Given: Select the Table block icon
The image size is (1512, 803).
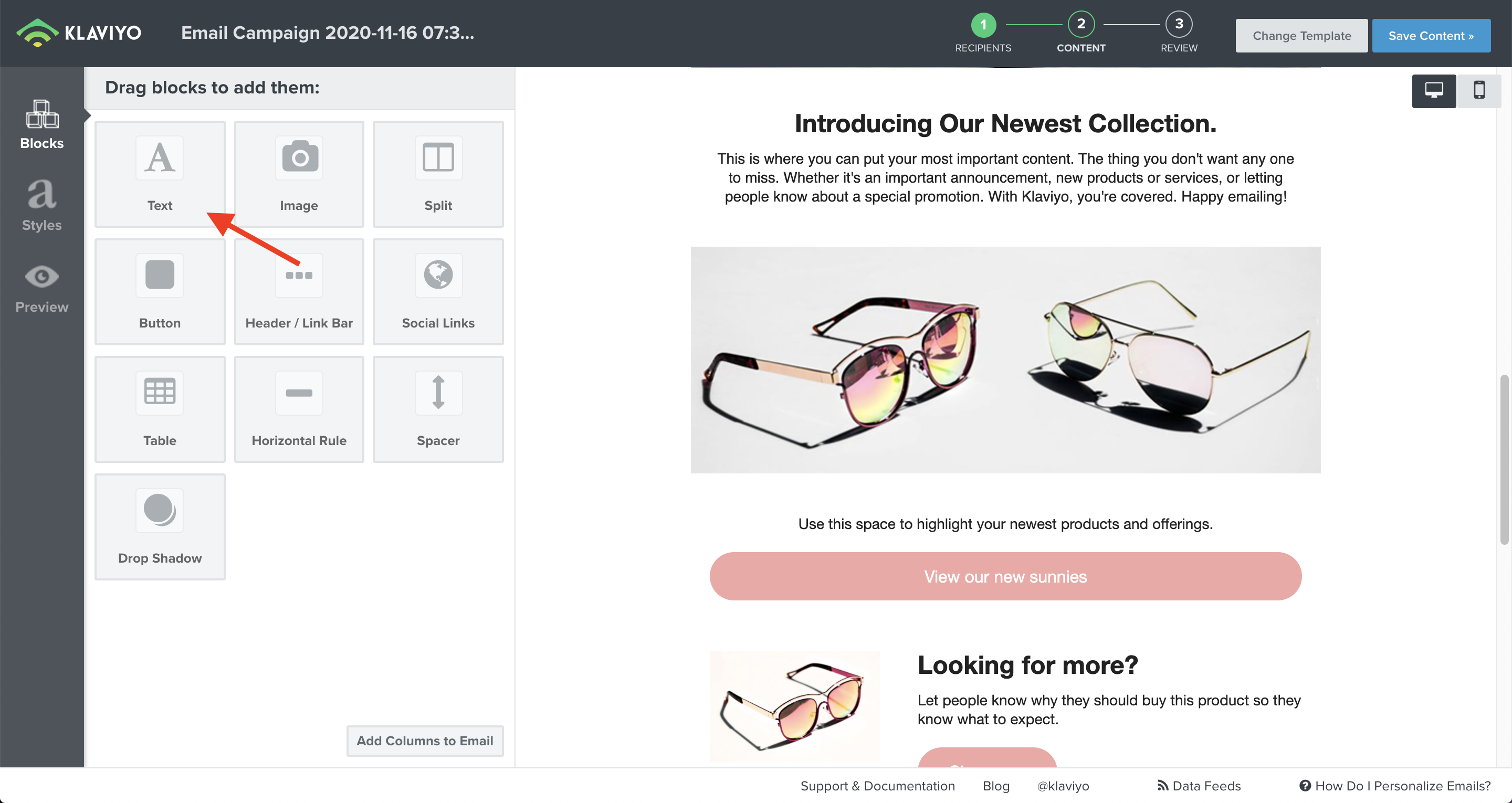Looking at the screenshot, I should [x=159, y=392].
